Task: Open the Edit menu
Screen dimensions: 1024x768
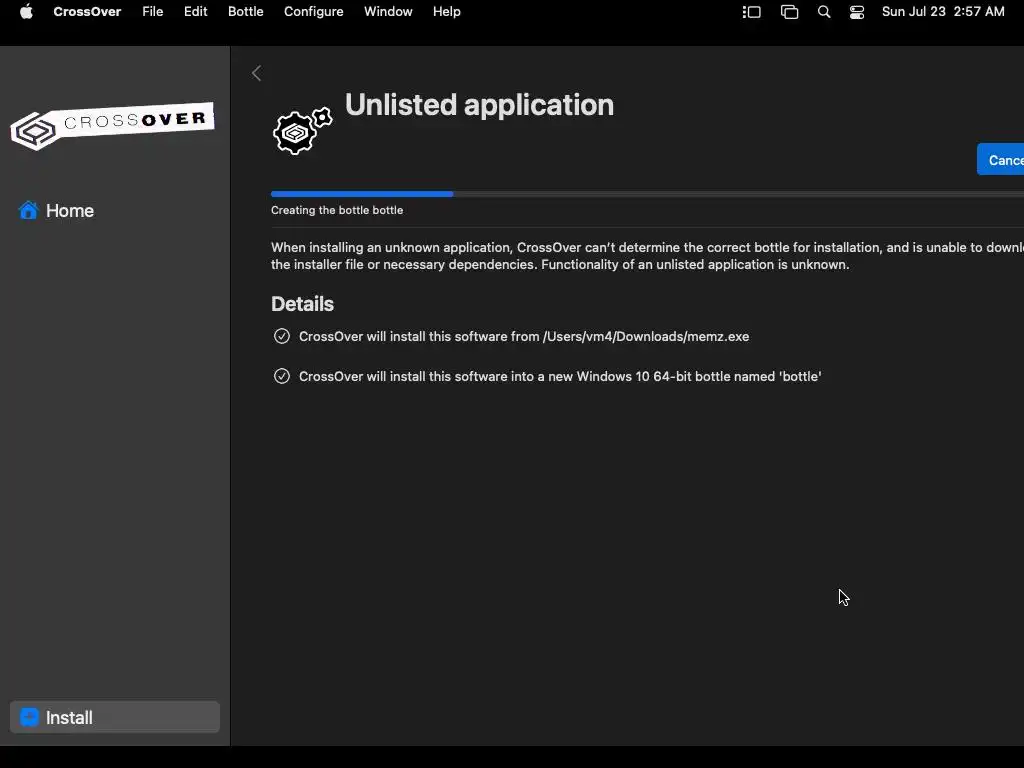Action: [x=195, y=12]
